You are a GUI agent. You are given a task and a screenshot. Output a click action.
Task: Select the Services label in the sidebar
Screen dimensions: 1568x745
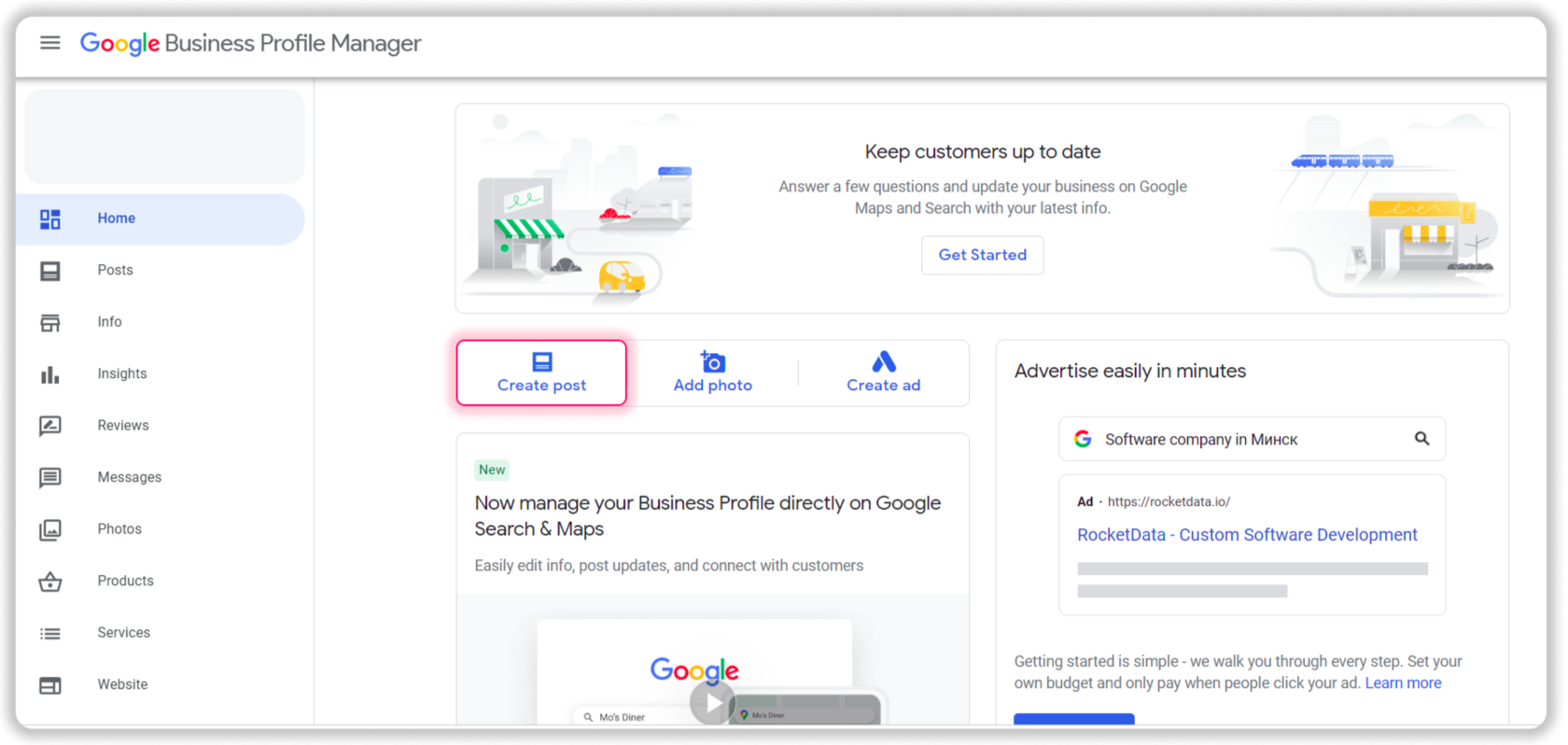pos(123,633)
